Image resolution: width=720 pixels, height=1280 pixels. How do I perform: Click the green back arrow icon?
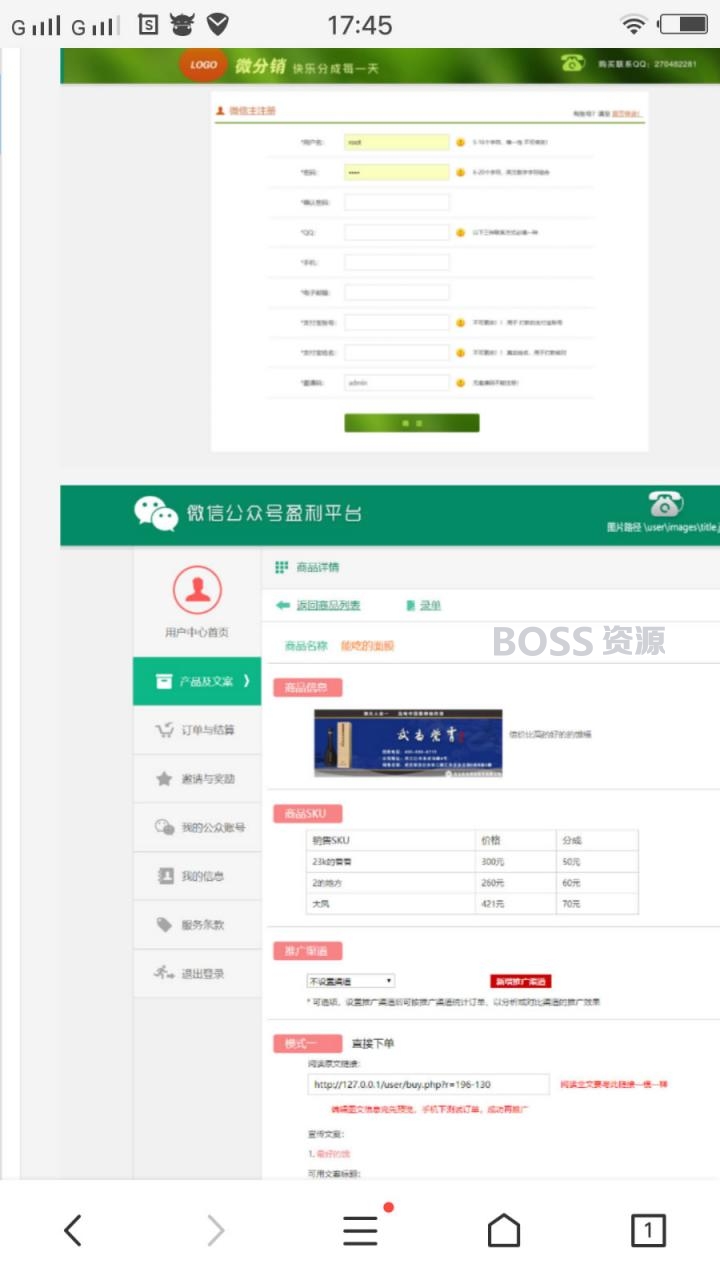pos(283,605)
